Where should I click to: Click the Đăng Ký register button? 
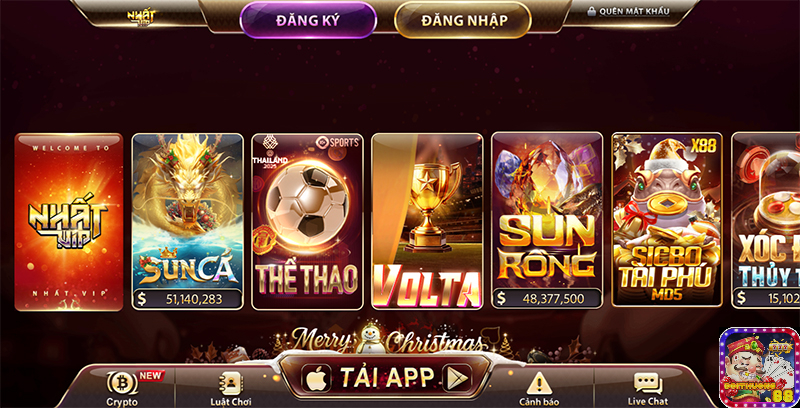click(x=308, y=20)
